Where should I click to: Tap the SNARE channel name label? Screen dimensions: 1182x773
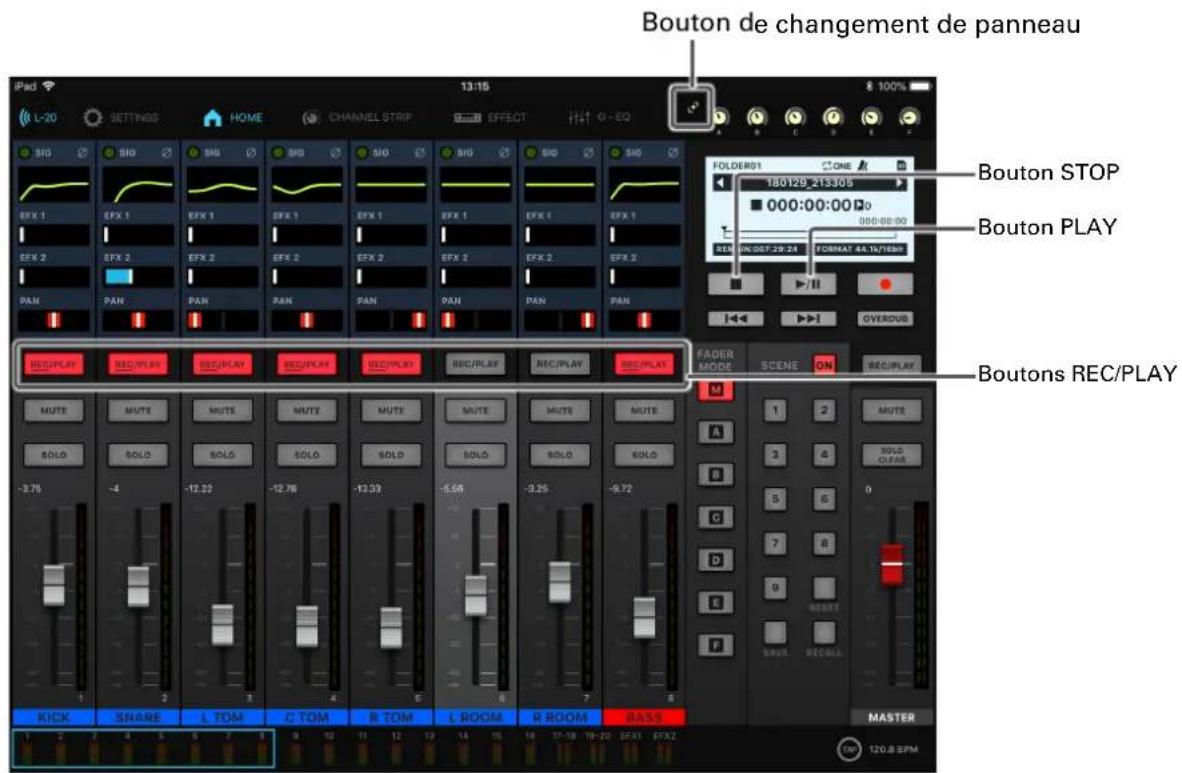click(137, 716)
